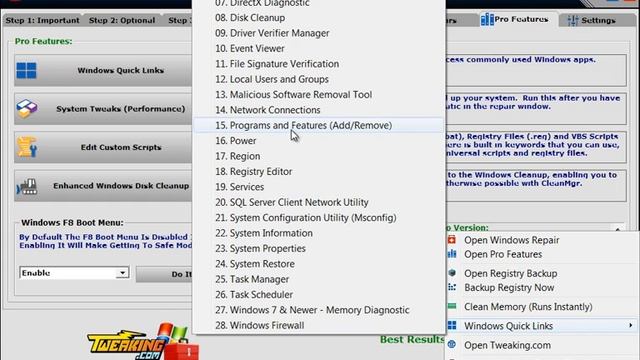Viewport: 640px width, 360px height.
Task: Click the Edit Custom Scripts button
Action: point(103,147)
